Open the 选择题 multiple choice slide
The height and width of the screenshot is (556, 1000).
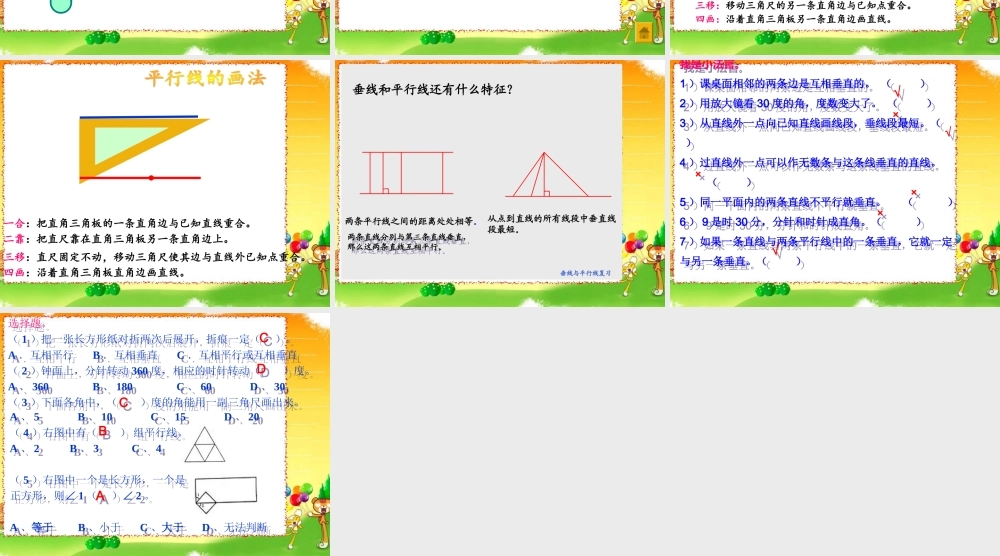(165, 434)
